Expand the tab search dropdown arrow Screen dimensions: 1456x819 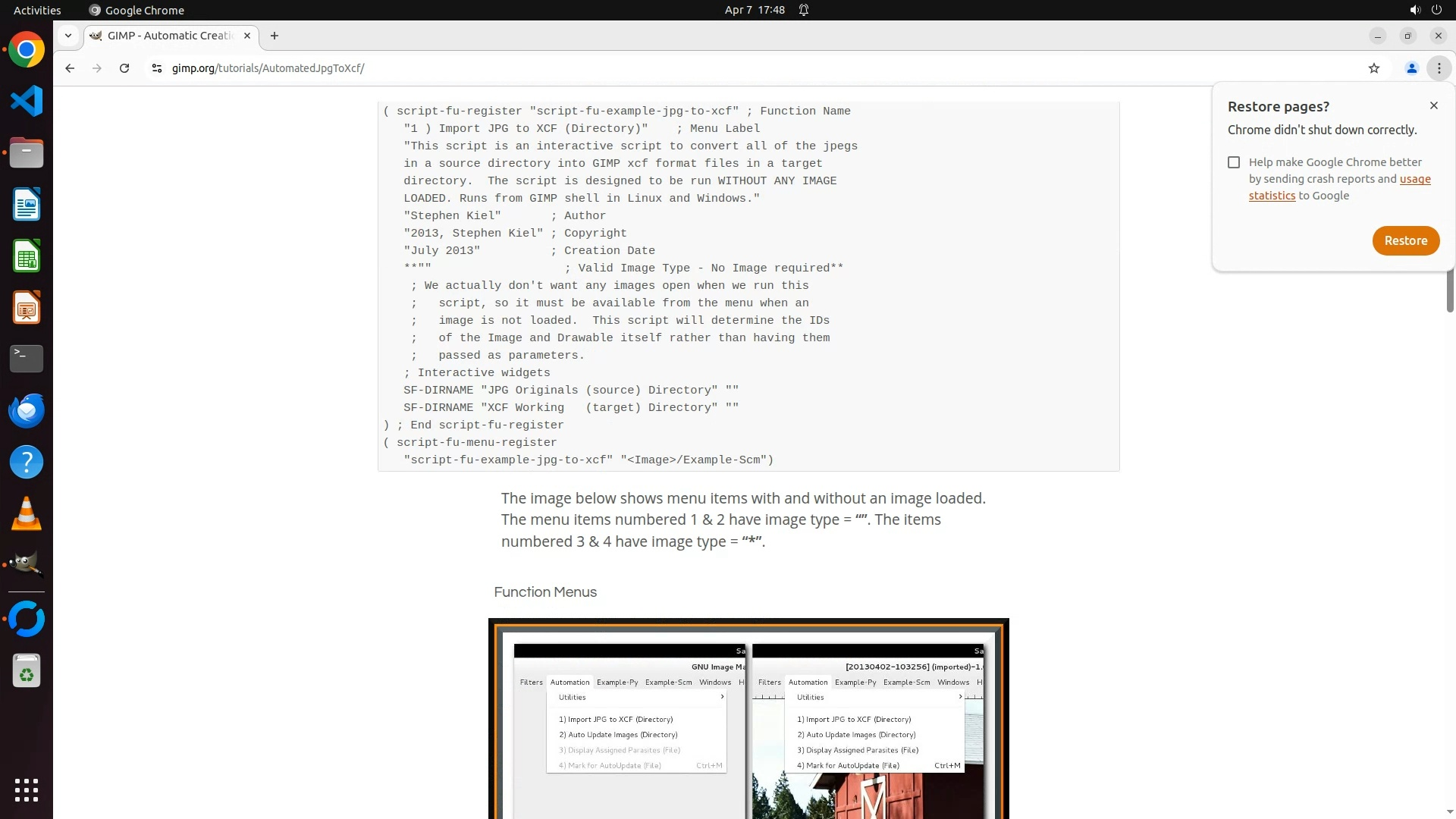(x=68, y=36)
